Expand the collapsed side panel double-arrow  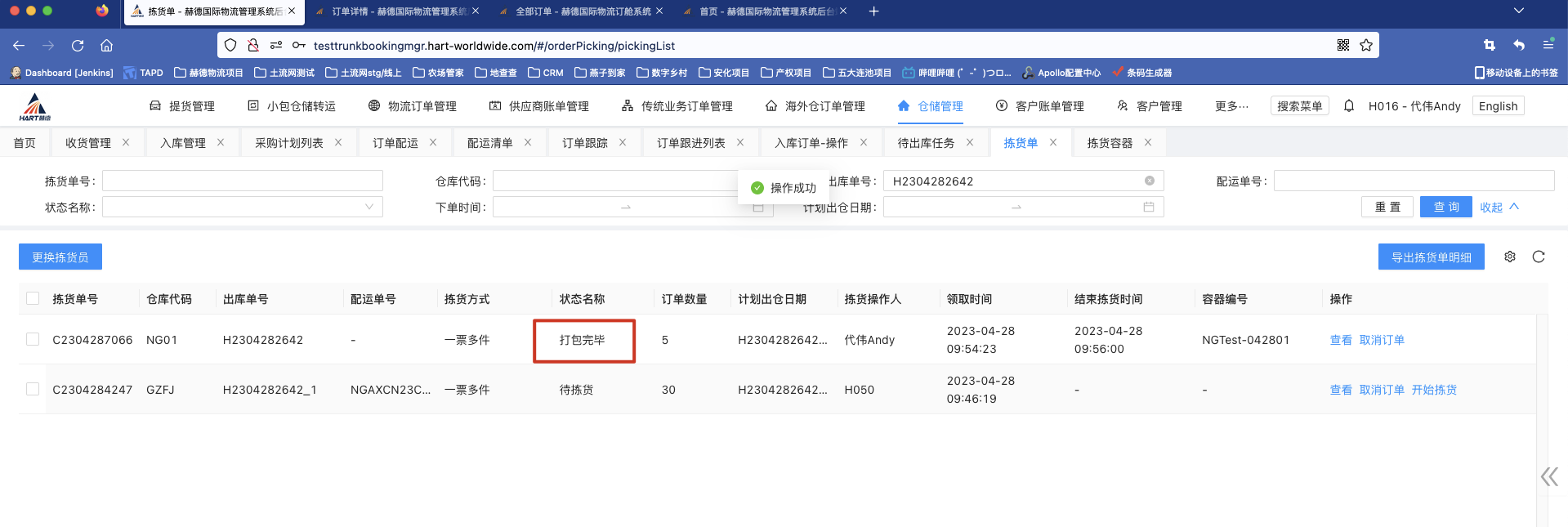tap(1548, 477)
